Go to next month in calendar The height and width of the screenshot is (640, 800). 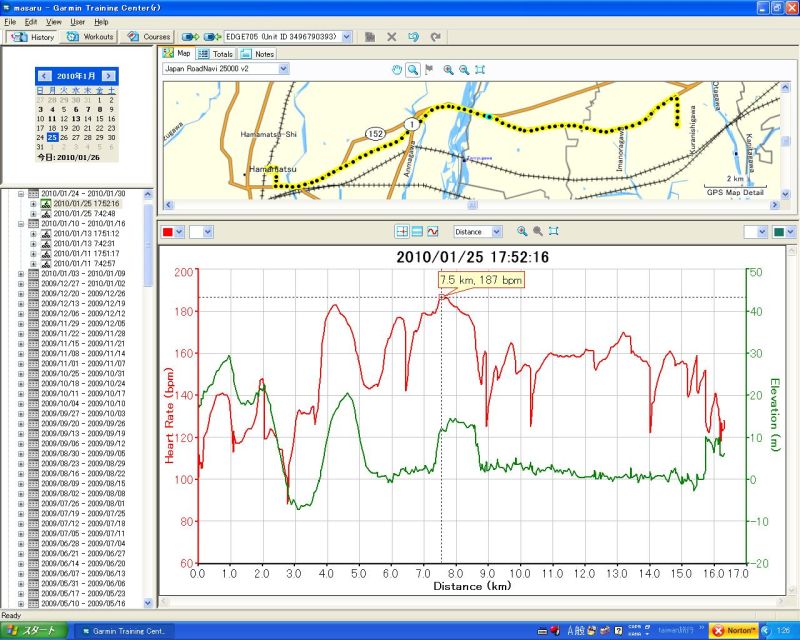[x=109, y=76]
